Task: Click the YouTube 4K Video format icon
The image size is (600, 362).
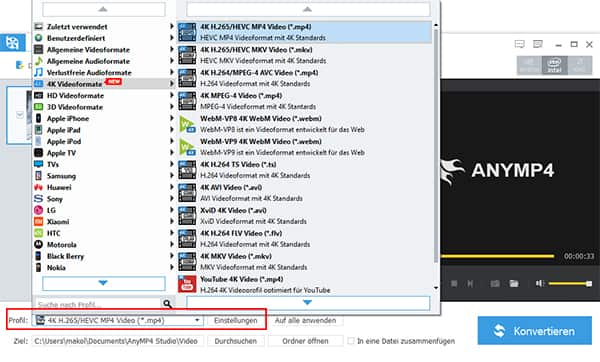Action: [x=187, y=284]
